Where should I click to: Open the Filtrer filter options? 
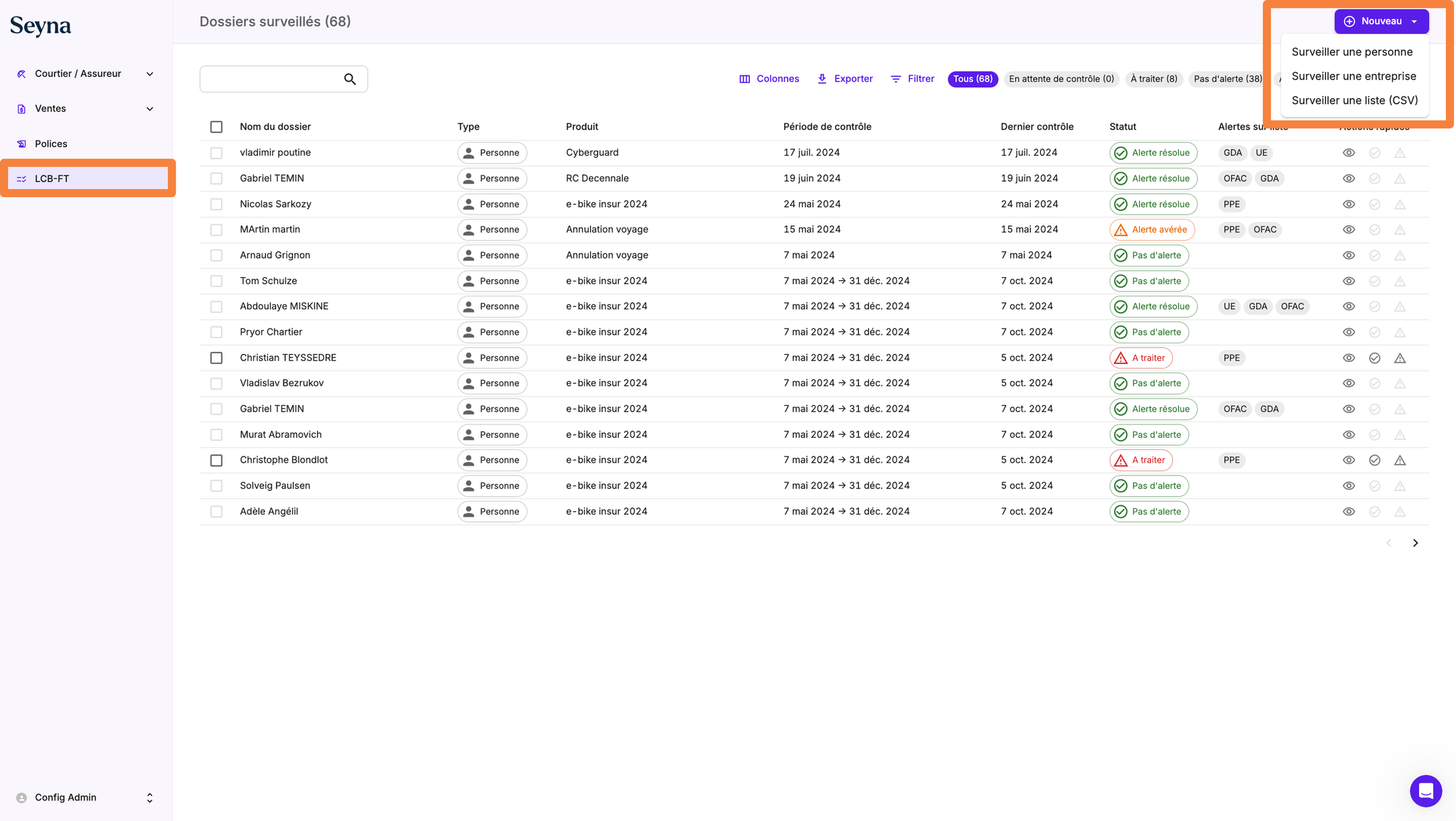pyautogui.click(x=912, y=79)
